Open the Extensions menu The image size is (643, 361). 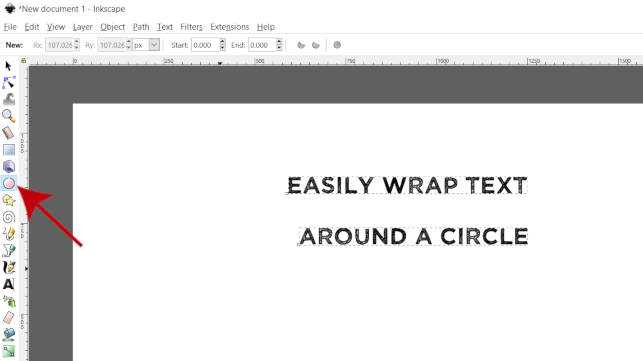230,27
